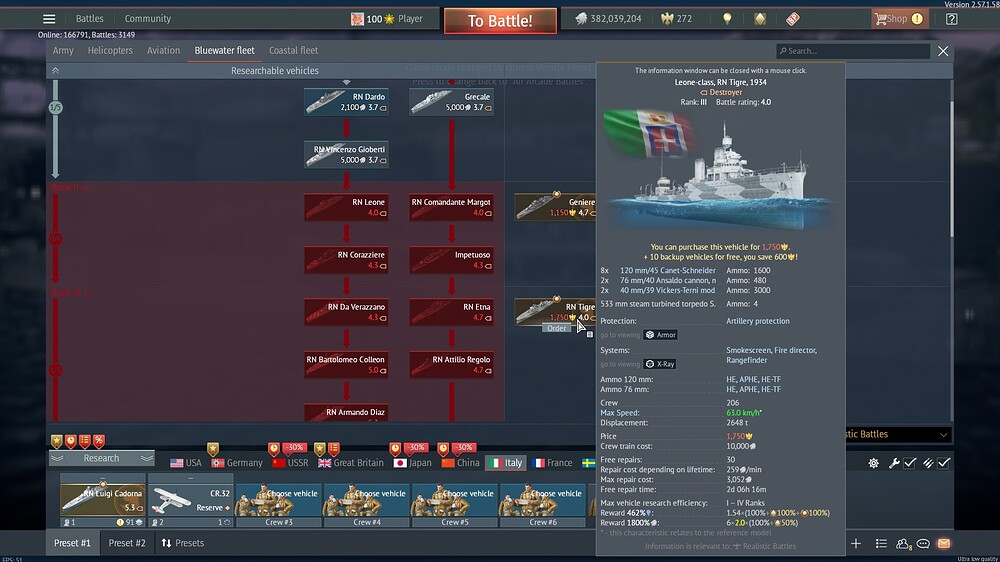1000x562 pixels.
Task: Switch to the Aviation tab
Action: pyautogui.click(x=163, y=50)
